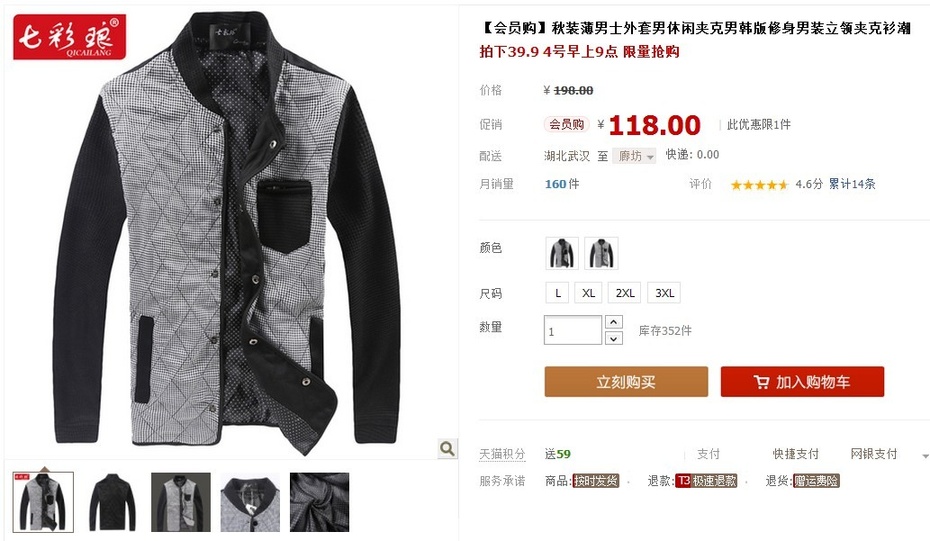The height and width of the screenshot is (541, 930).
Task: Click the member purchase promo tag
Action: click(566, 125)
